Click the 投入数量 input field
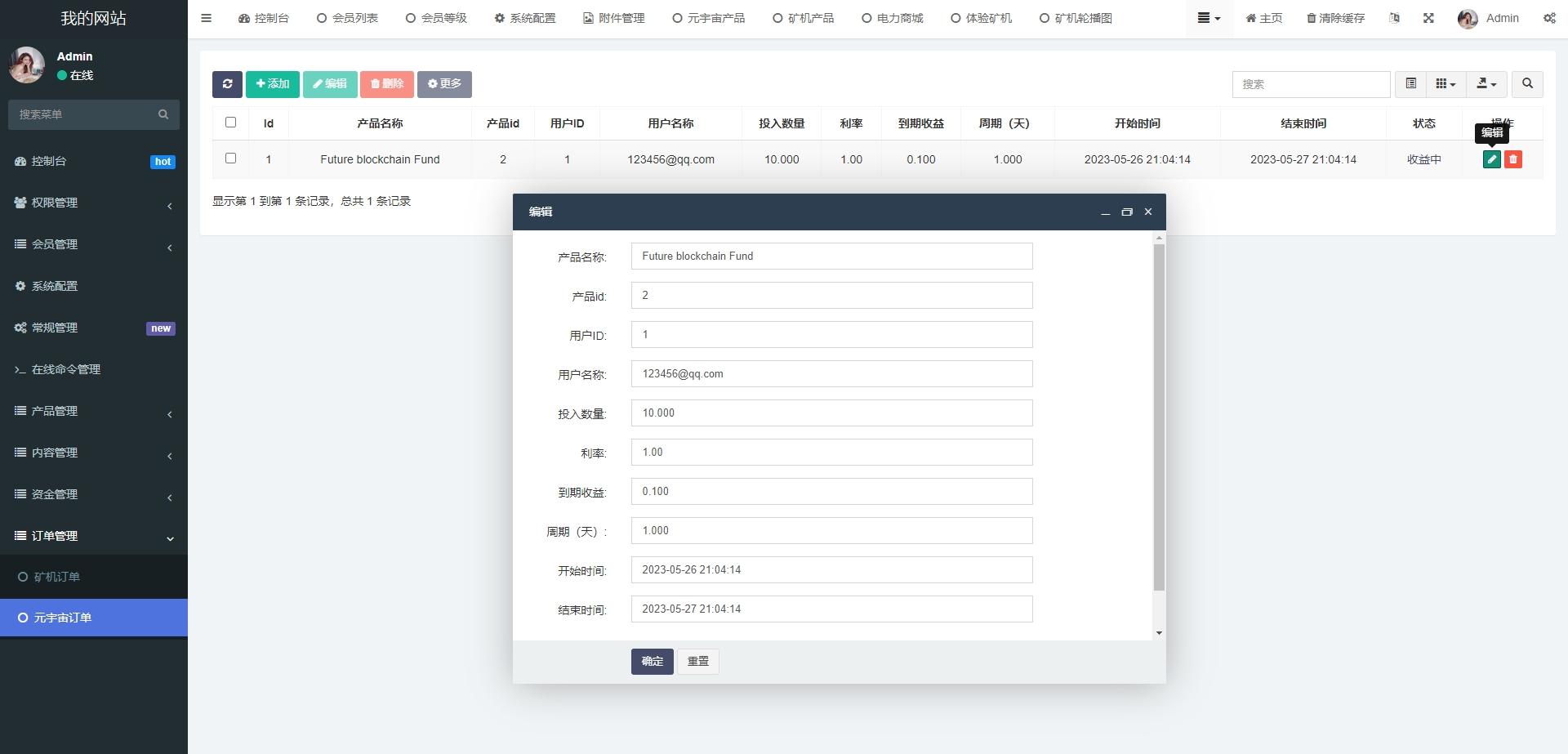The height and width of the screenshot is (754, 1568). coord(831,413)
